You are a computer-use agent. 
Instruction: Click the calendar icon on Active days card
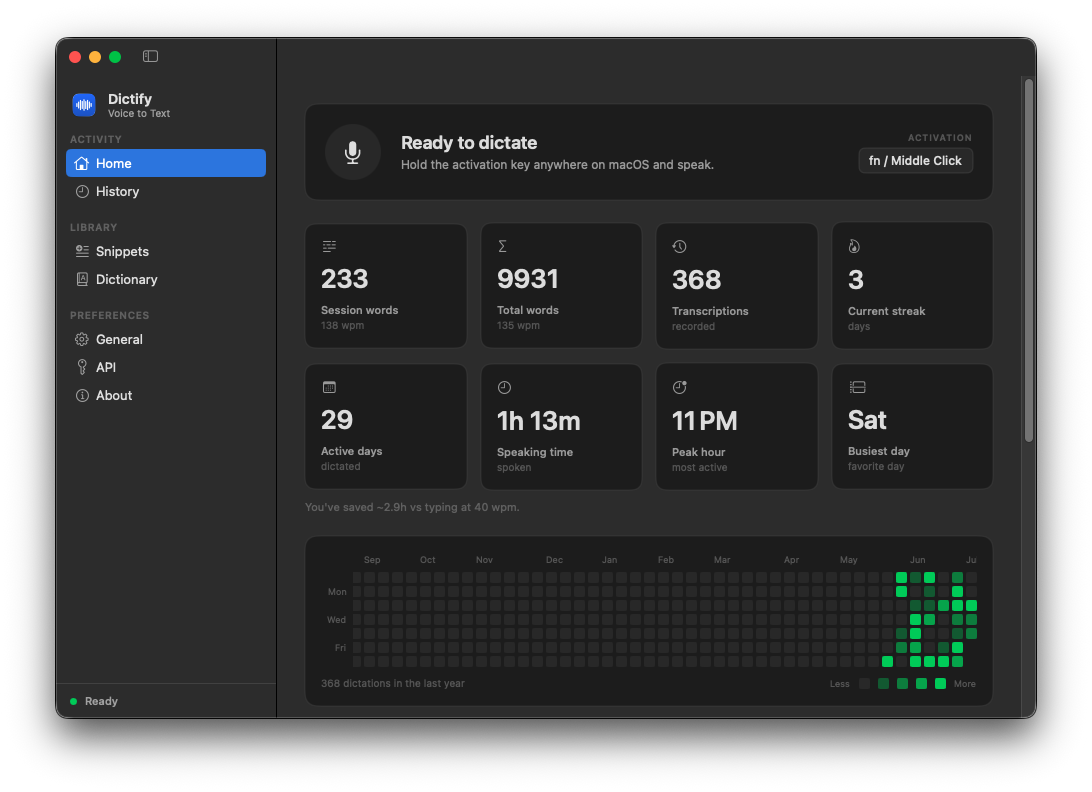[329, 387]
